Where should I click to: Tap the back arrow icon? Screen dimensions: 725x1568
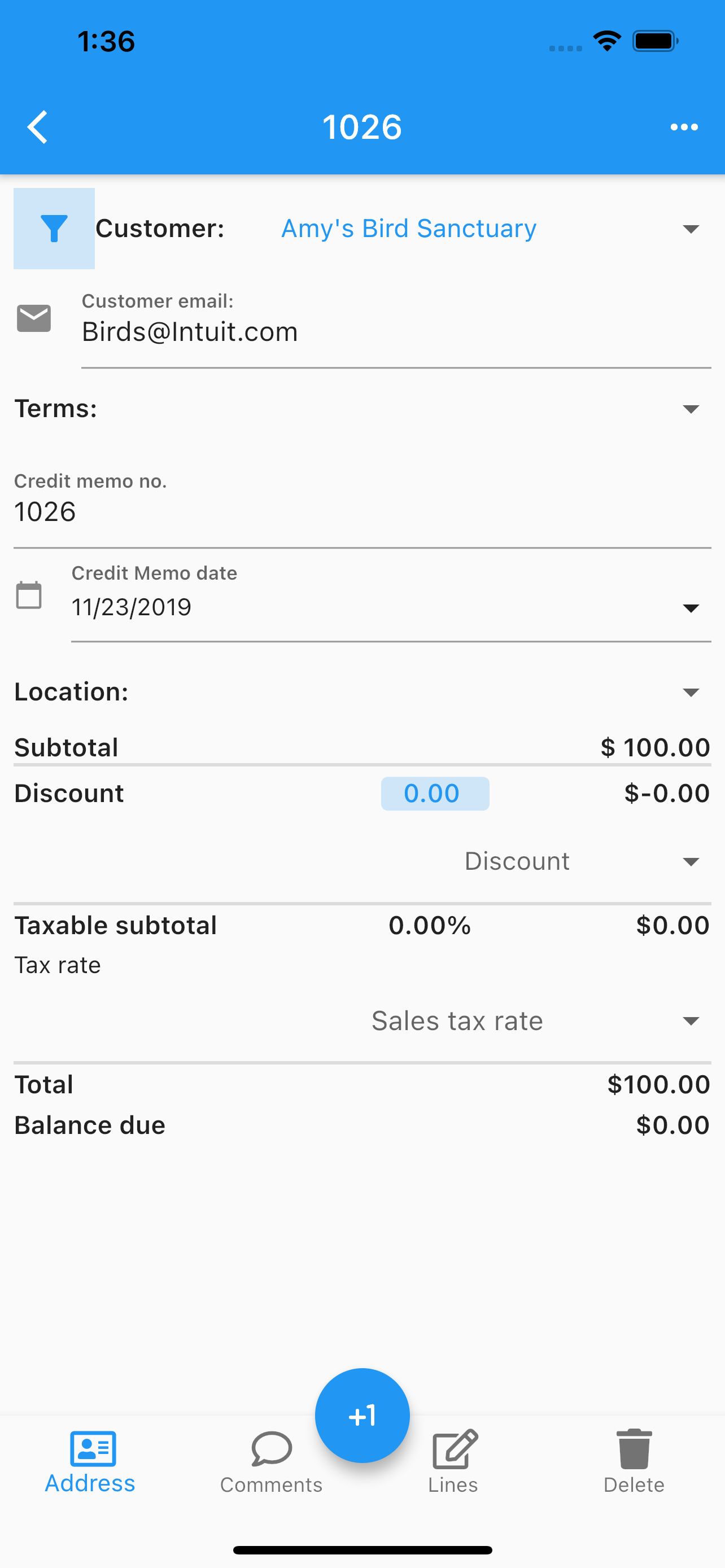pos(38,127)
